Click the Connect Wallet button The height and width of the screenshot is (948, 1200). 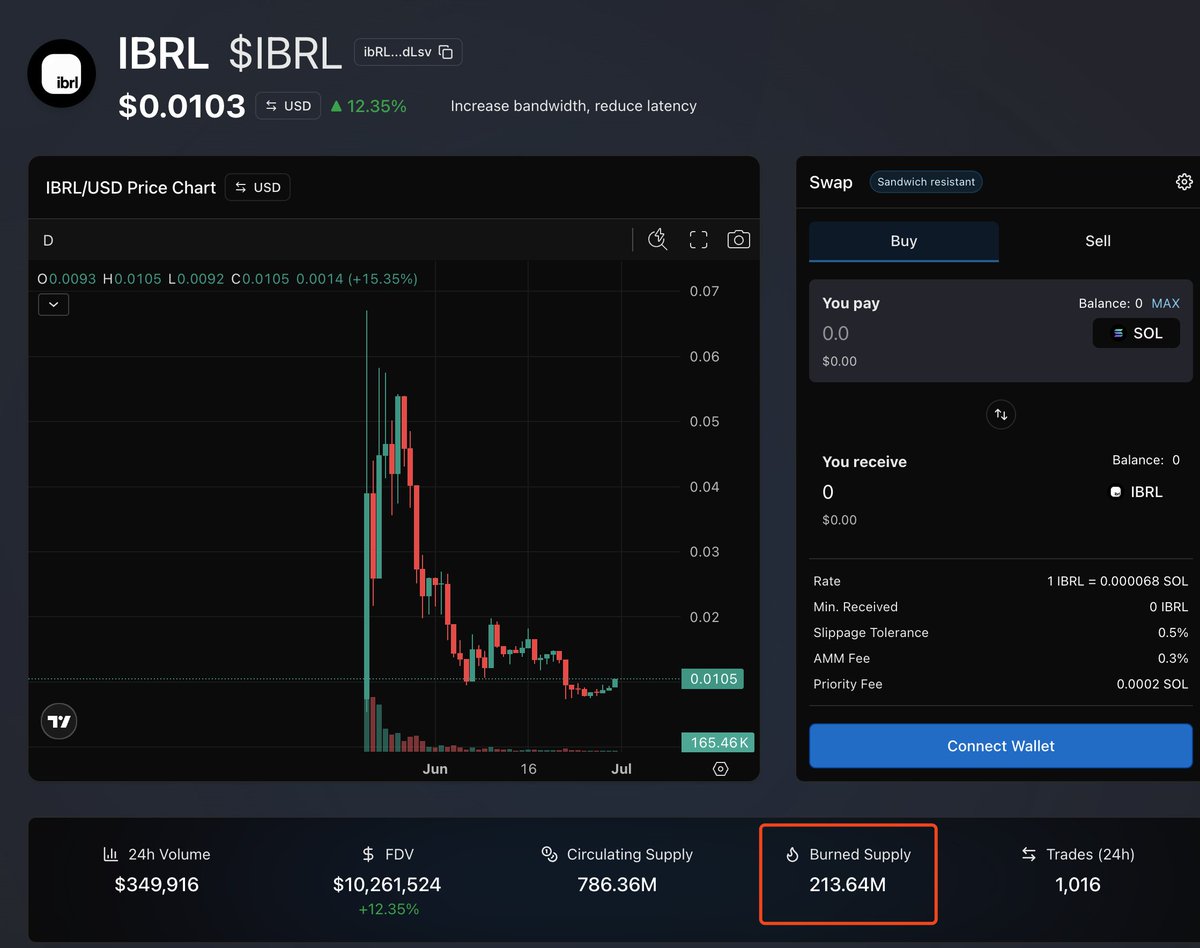[1001, 746]
